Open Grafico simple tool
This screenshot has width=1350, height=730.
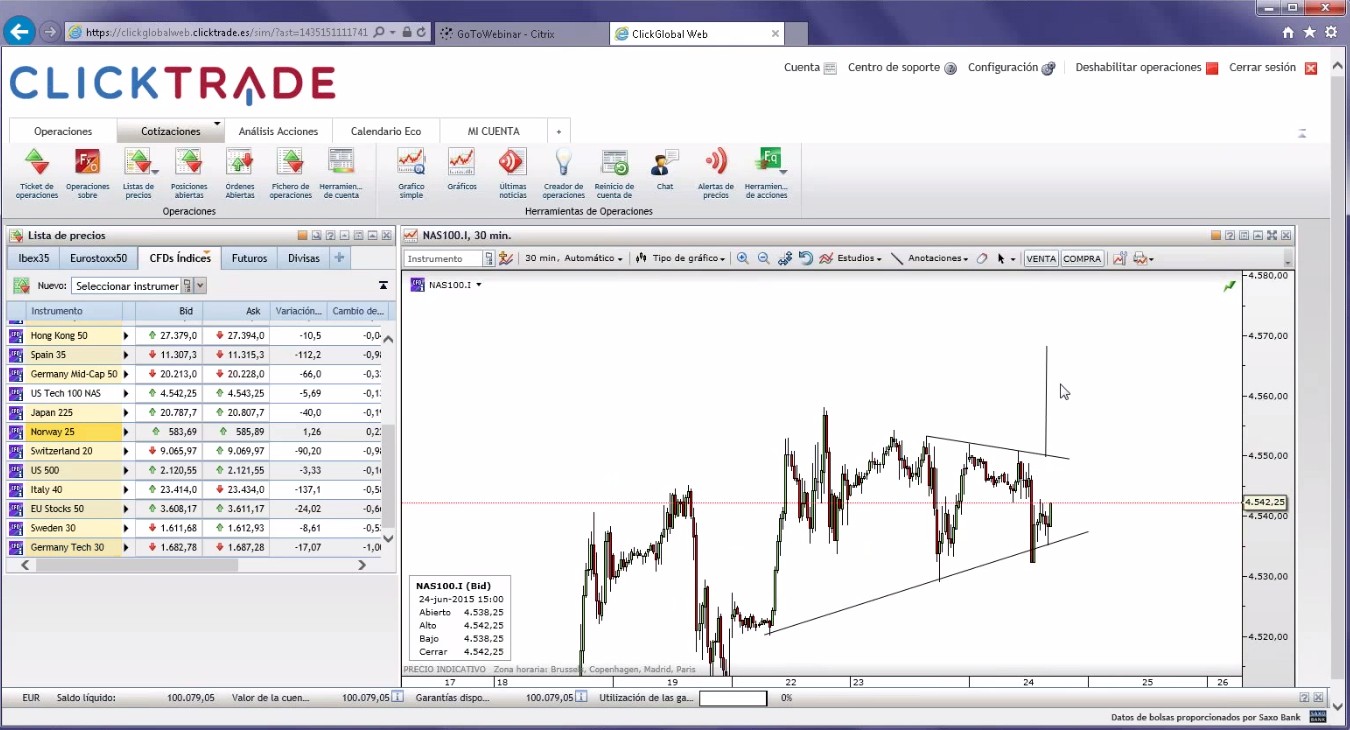tap(411, 172)
